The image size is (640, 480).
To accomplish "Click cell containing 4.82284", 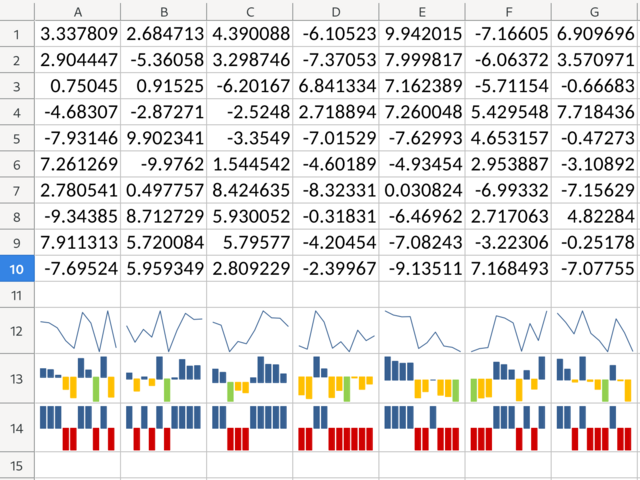I will [594, 217].
